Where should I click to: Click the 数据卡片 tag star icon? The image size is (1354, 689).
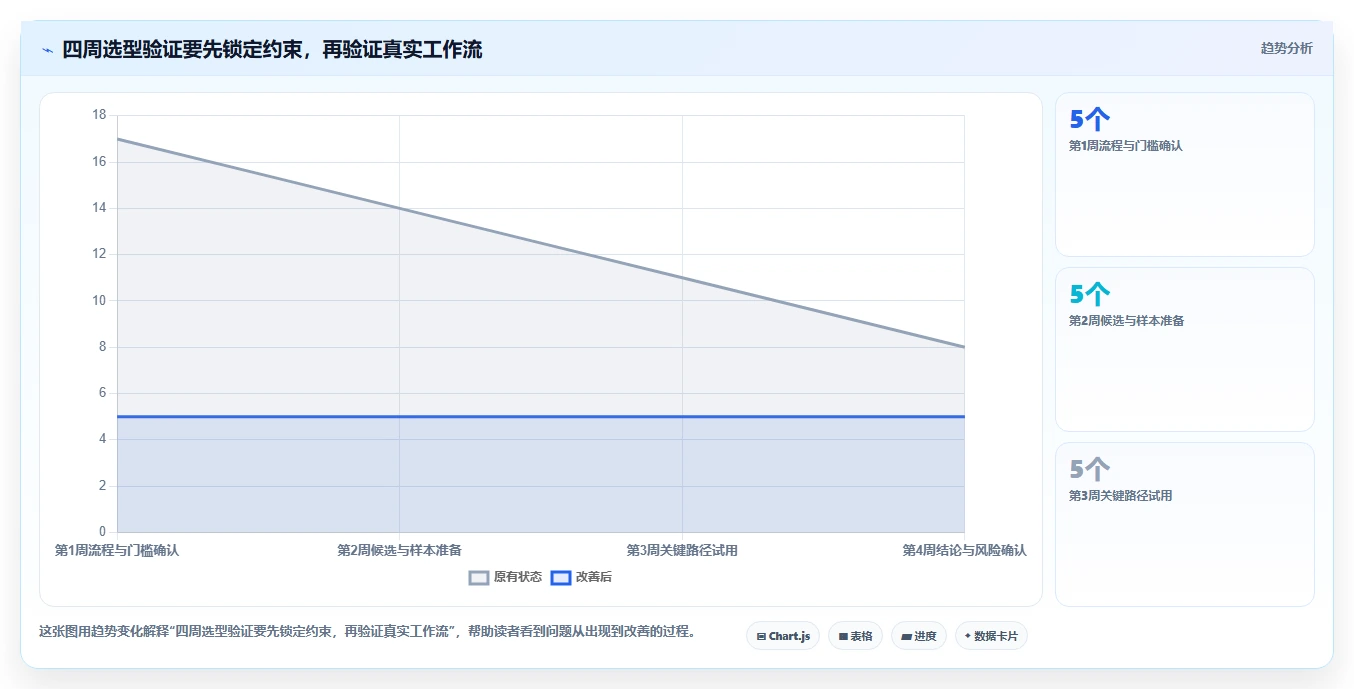pos(968,636)
